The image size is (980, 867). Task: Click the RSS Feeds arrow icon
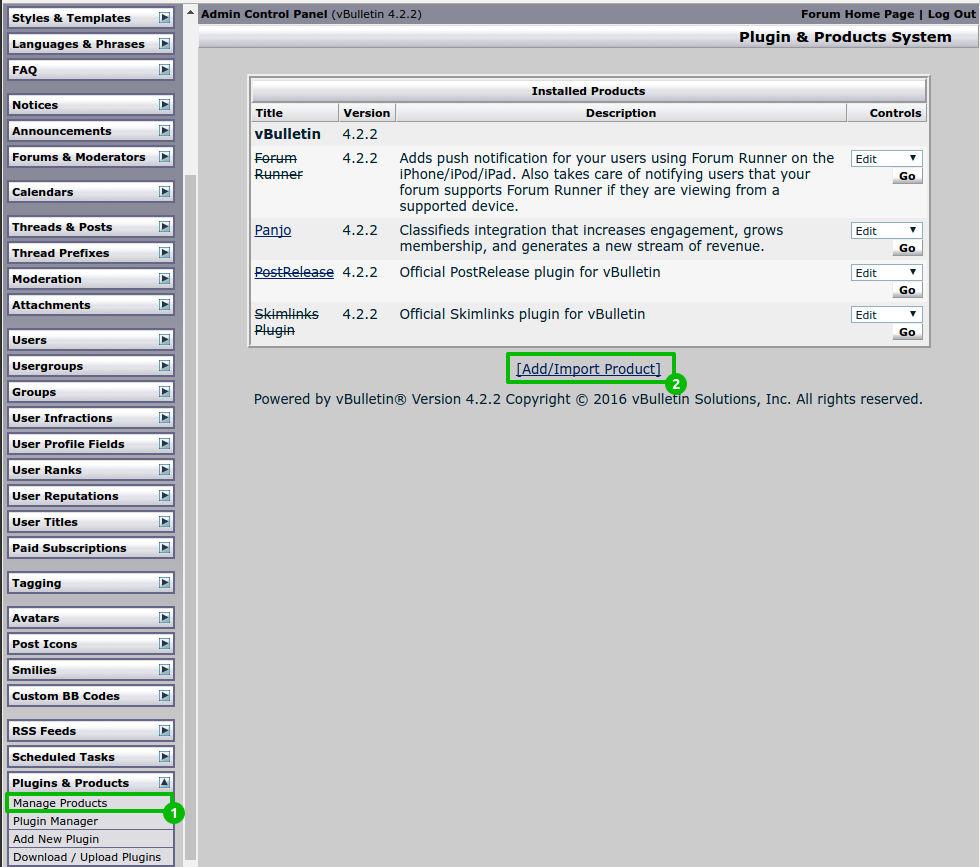164,730
